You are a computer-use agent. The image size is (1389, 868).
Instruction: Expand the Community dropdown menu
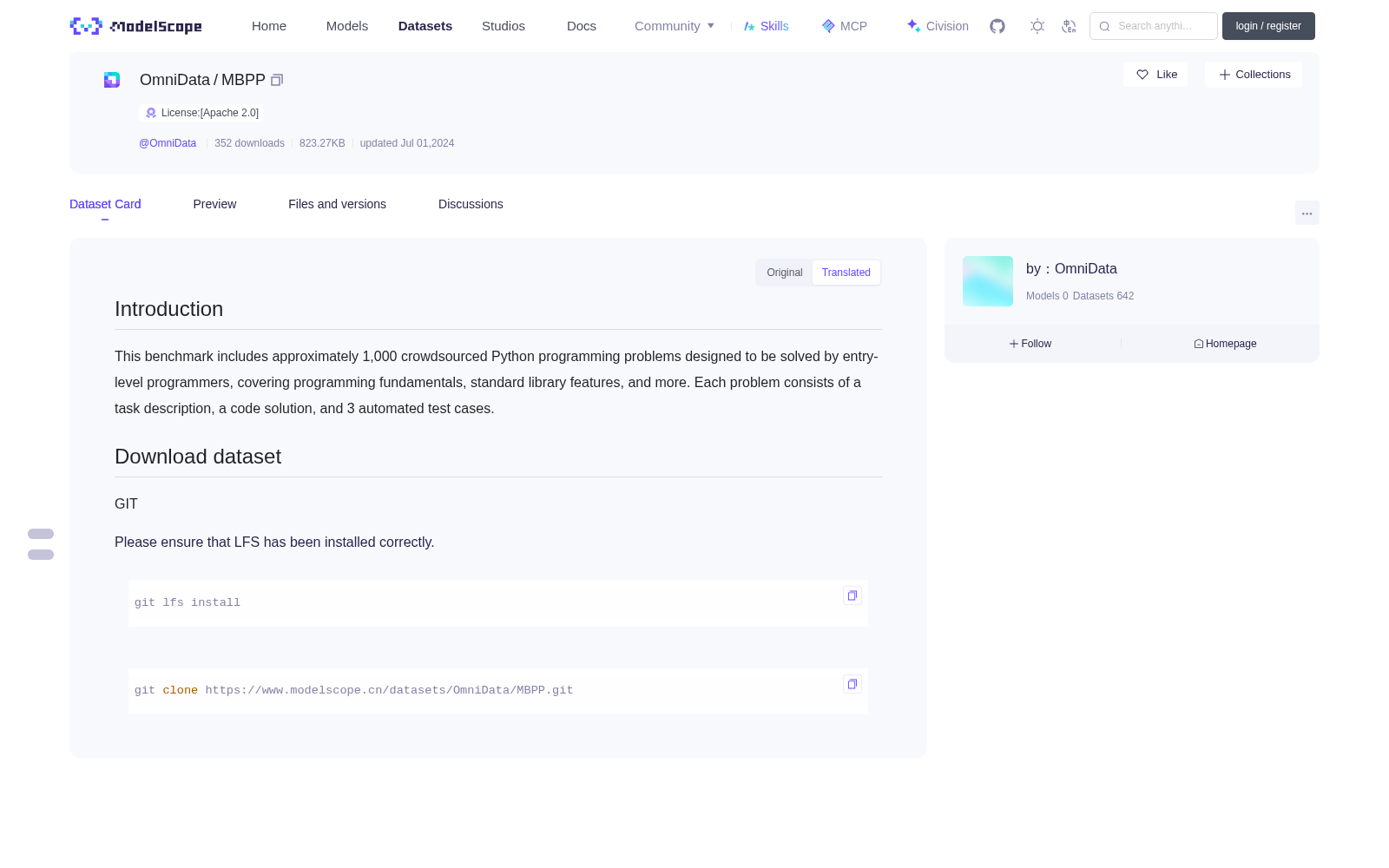click(x=675, y=26)
